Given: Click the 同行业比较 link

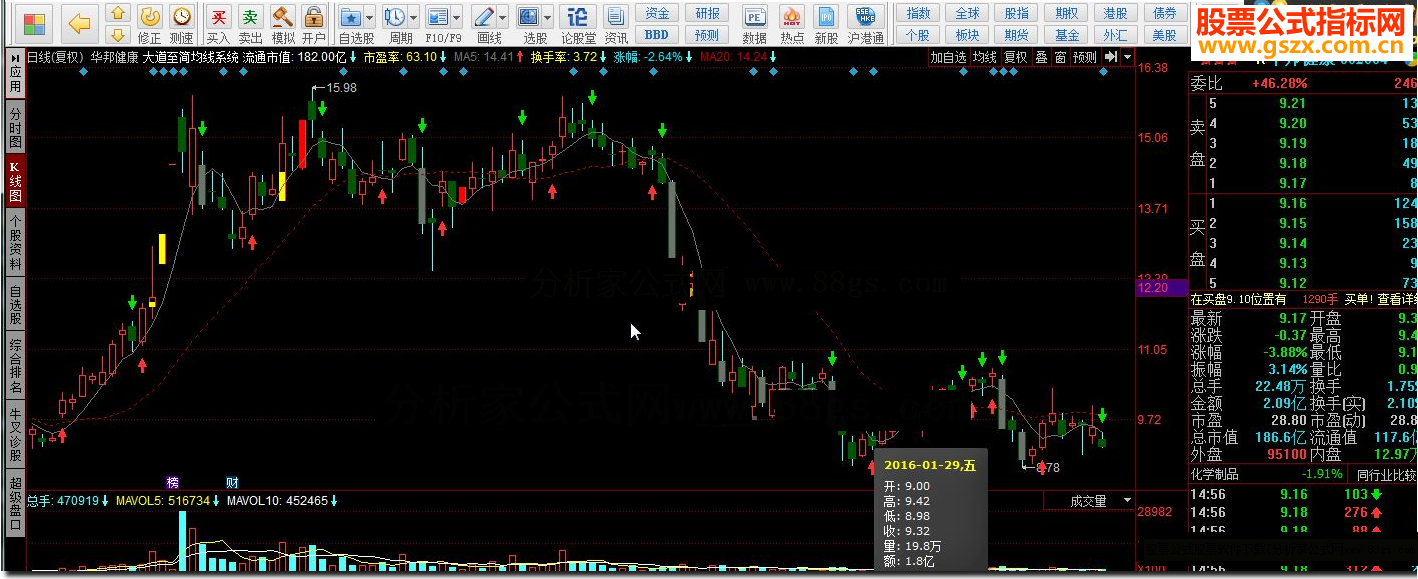Looking at the screenshot, I should pyautogui.click(x=1386, y=474).
